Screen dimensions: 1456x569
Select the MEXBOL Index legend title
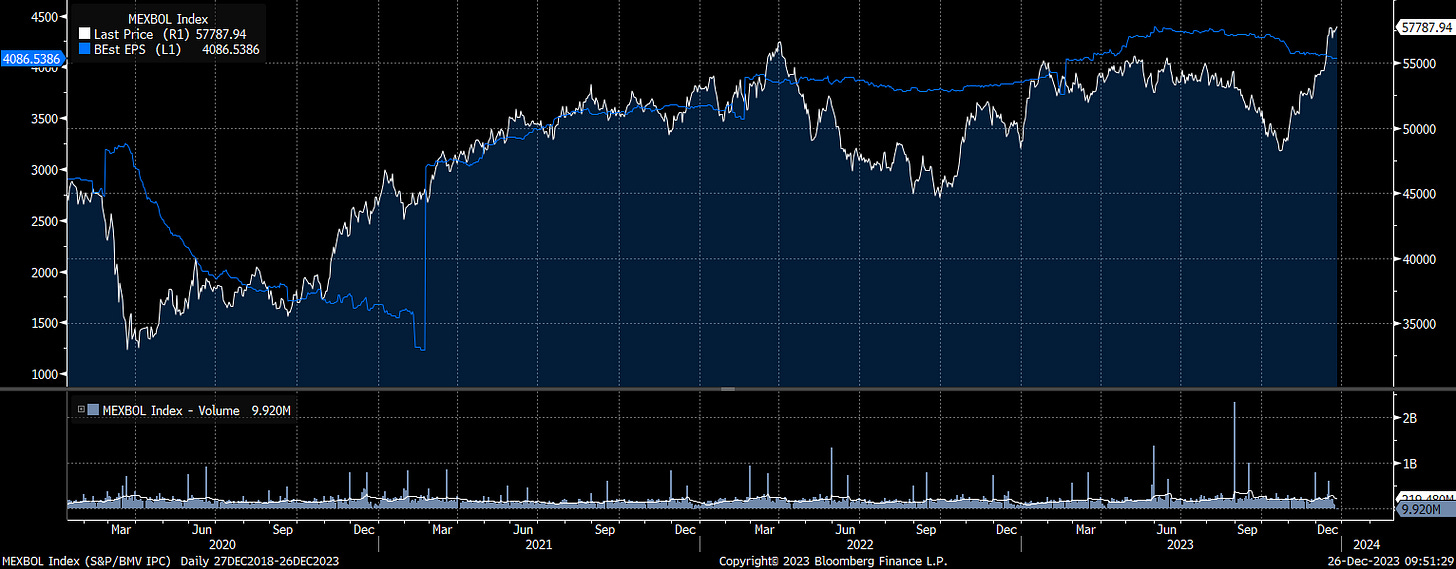(168, 19)
